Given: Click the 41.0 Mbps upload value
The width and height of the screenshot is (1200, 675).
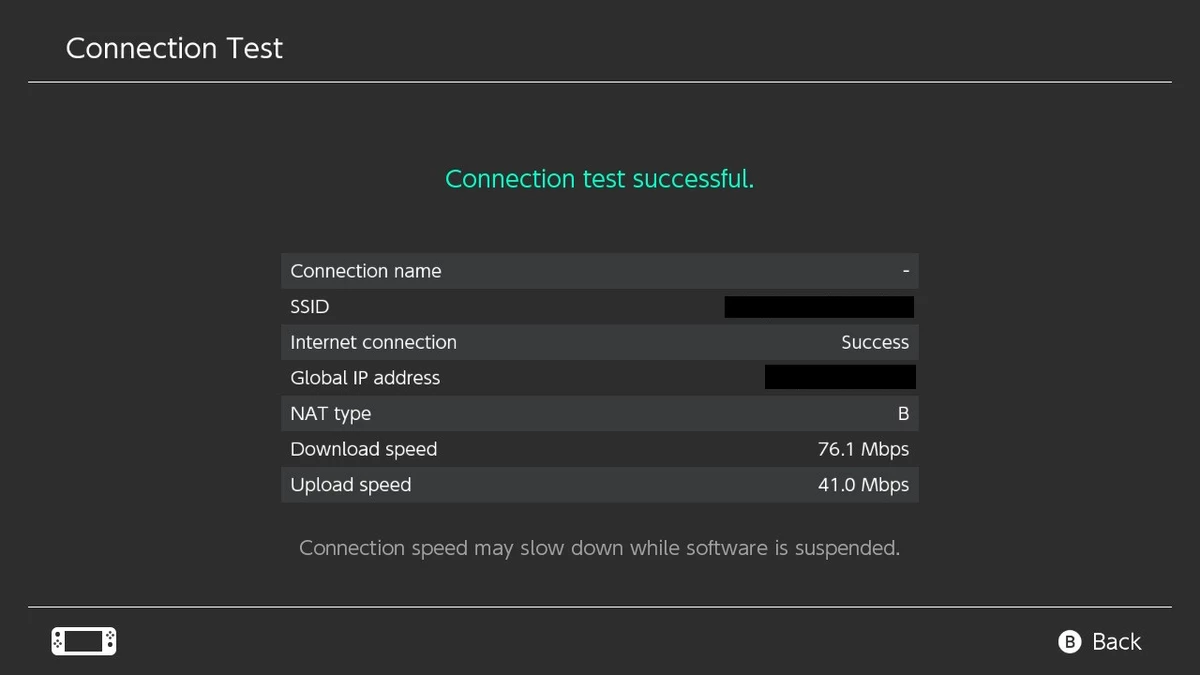Looking at the screenshot, I should coord(863,485).
